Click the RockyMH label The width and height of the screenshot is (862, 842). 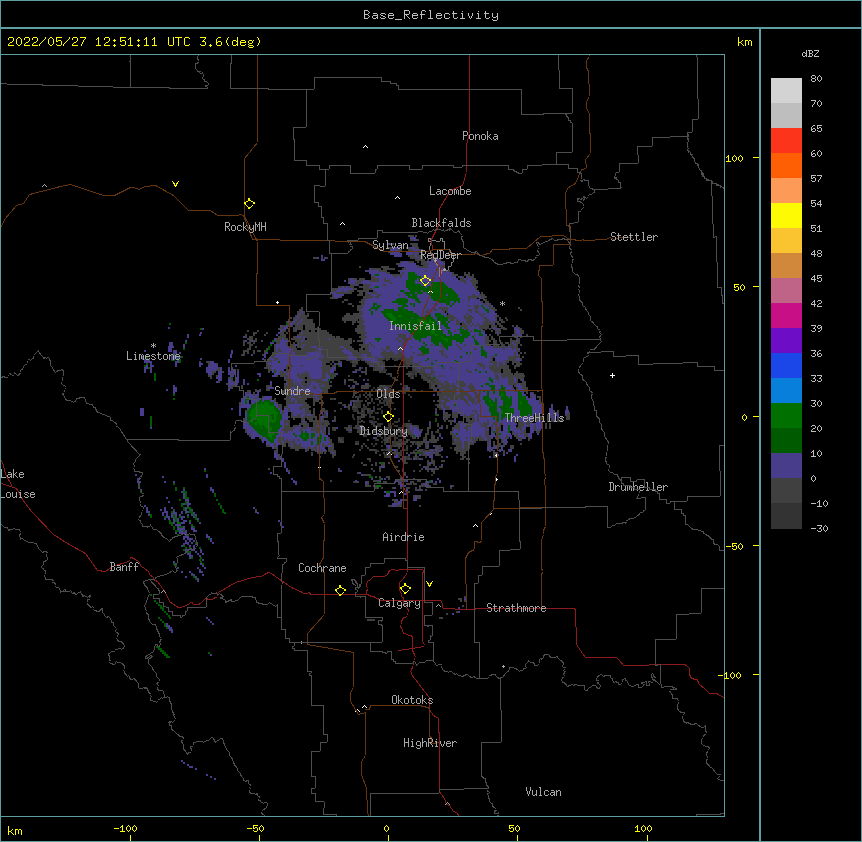245,227
